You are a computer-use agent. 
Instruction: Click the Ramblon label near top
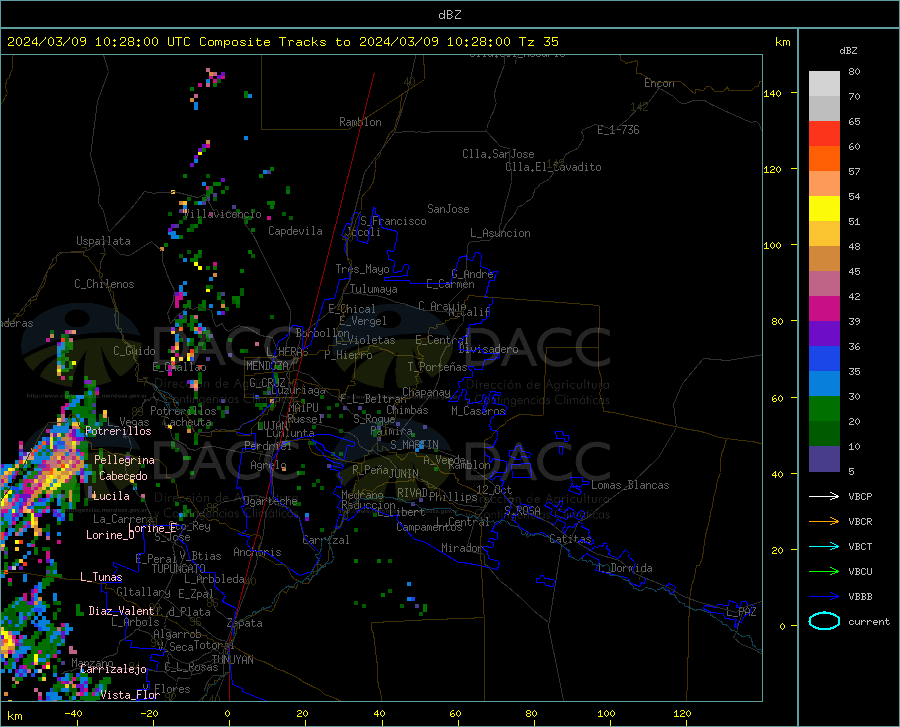click(360, 122)
